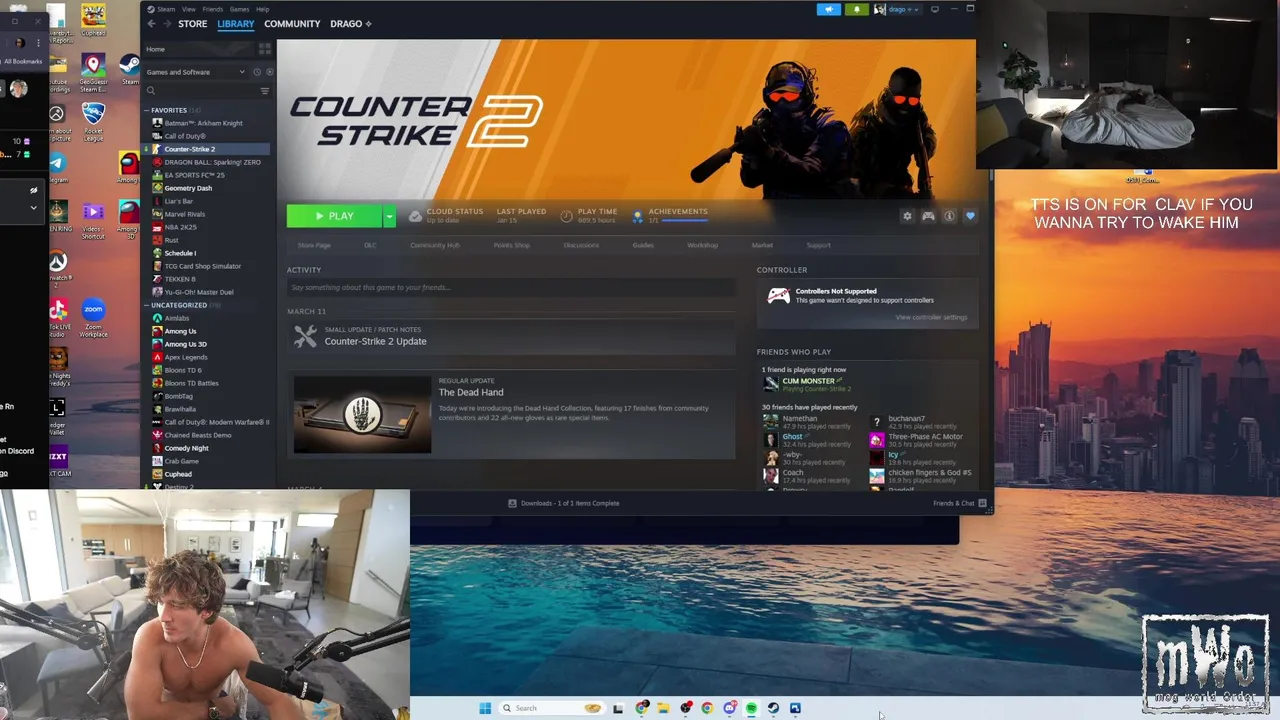The height and width of the screenshot is (720, 1280).
Task: Open Friends menu
Action: [x=213, y=9]
